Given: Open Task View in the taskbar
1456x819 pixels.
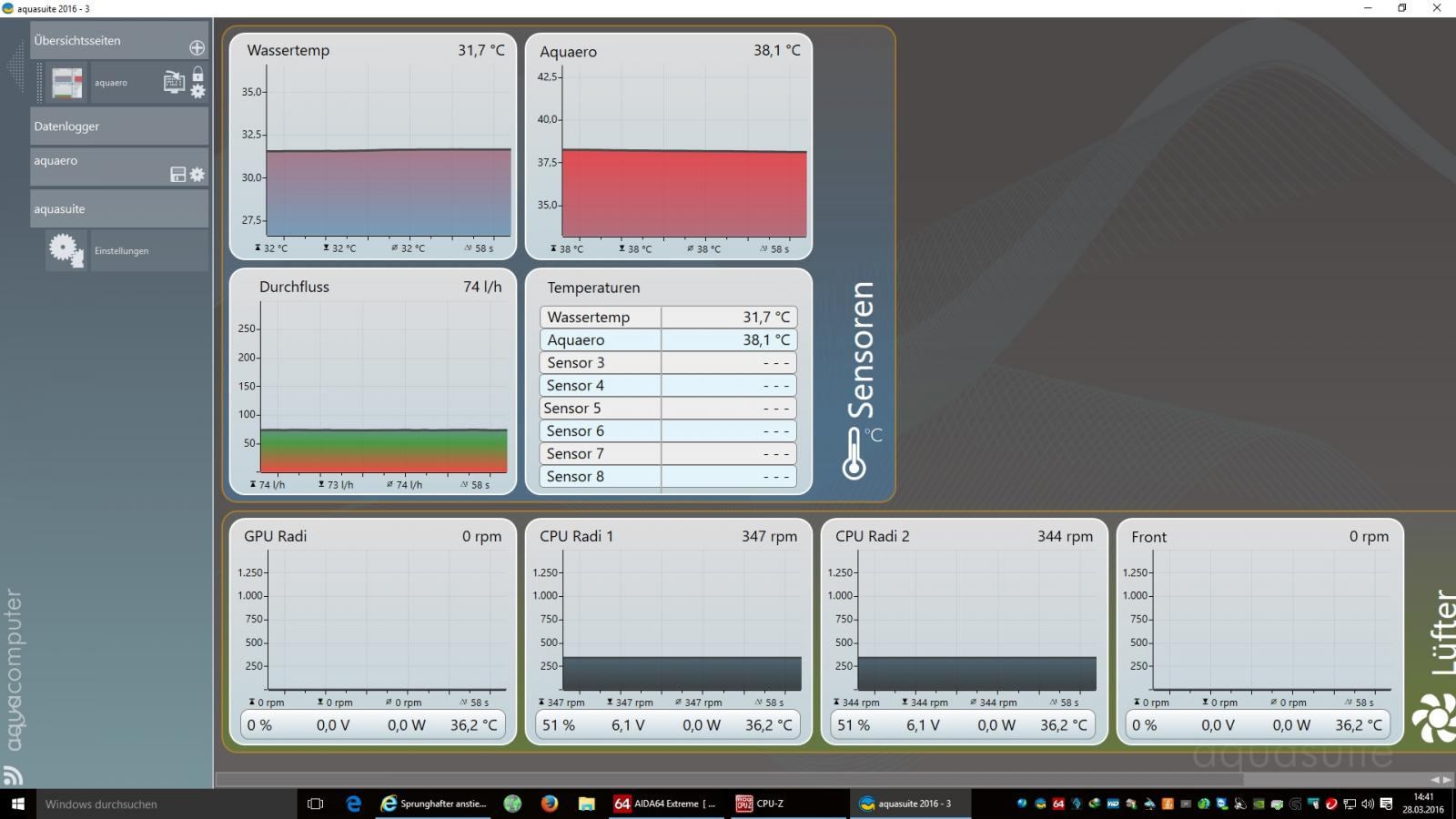Looking at the screenshot, I should 315,804.
